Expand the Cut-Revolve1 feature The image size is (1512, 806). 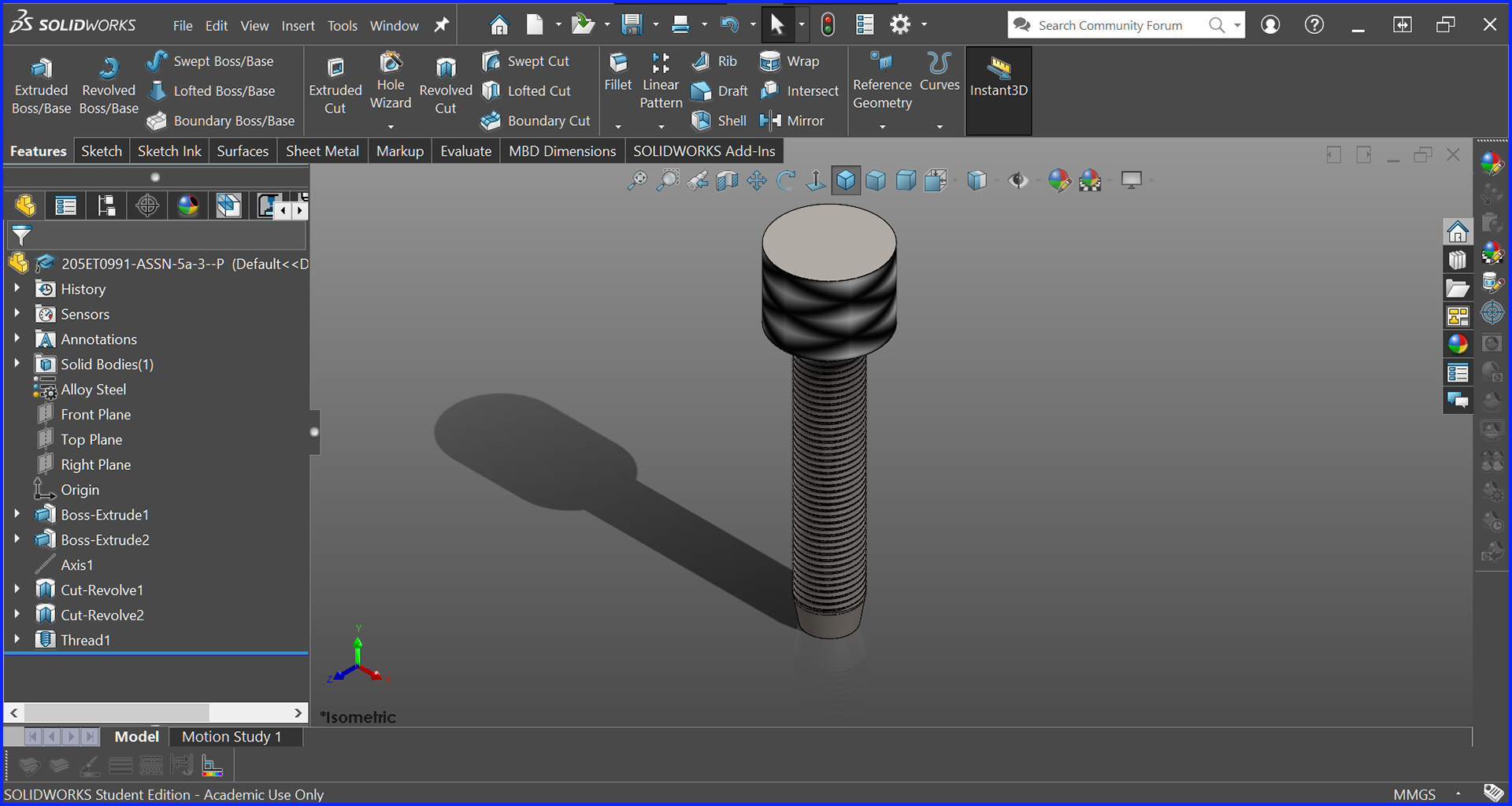point(17,590)
